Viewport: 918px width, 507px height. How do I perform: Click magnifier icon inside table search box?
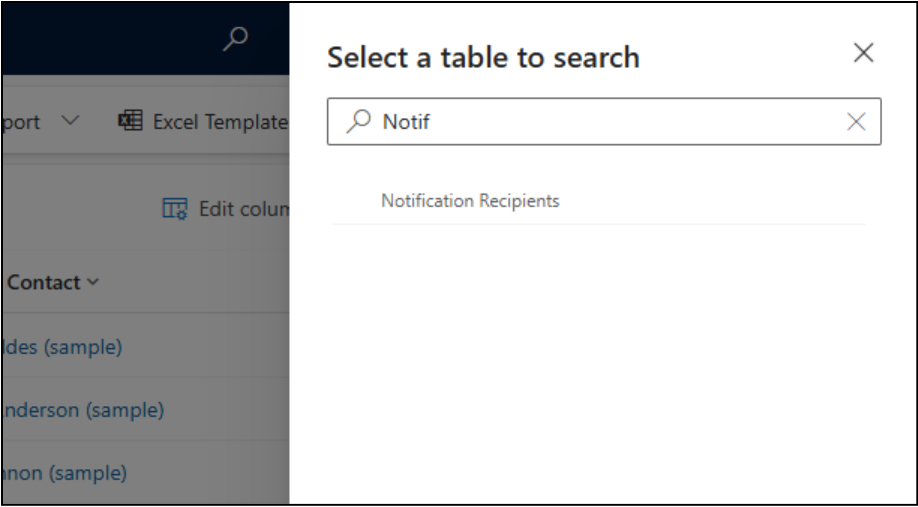pyautogui.click(x=358, y=122)
